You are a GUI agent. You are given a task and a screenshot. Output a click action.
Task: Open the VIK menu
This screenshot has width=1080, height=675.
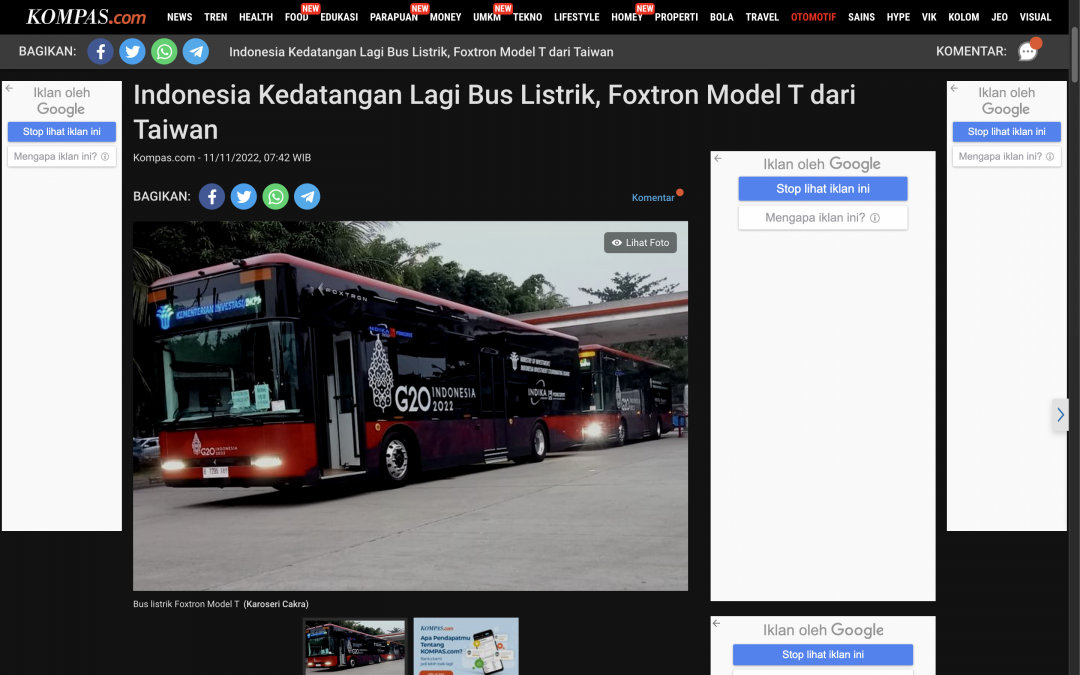click(x=929, y=17)
